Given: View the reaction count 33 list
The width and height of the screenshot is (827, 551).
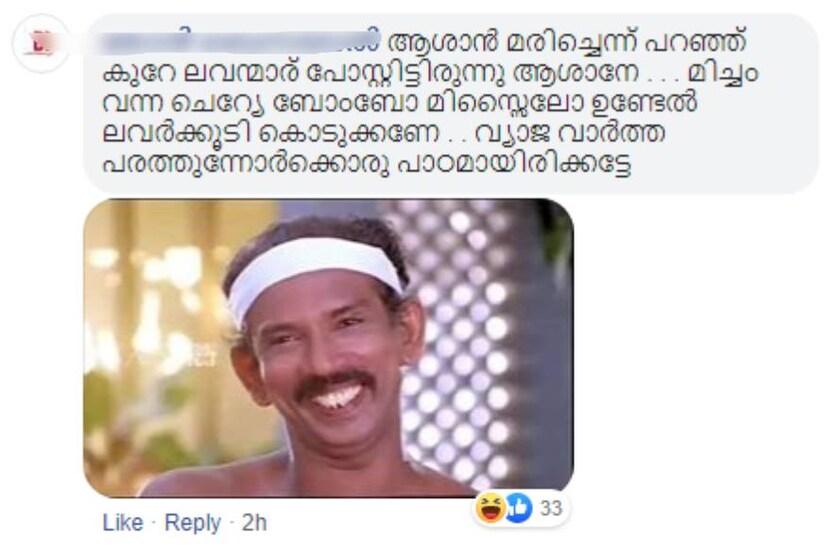Looking at the screenshot, I should pos(551,508).
